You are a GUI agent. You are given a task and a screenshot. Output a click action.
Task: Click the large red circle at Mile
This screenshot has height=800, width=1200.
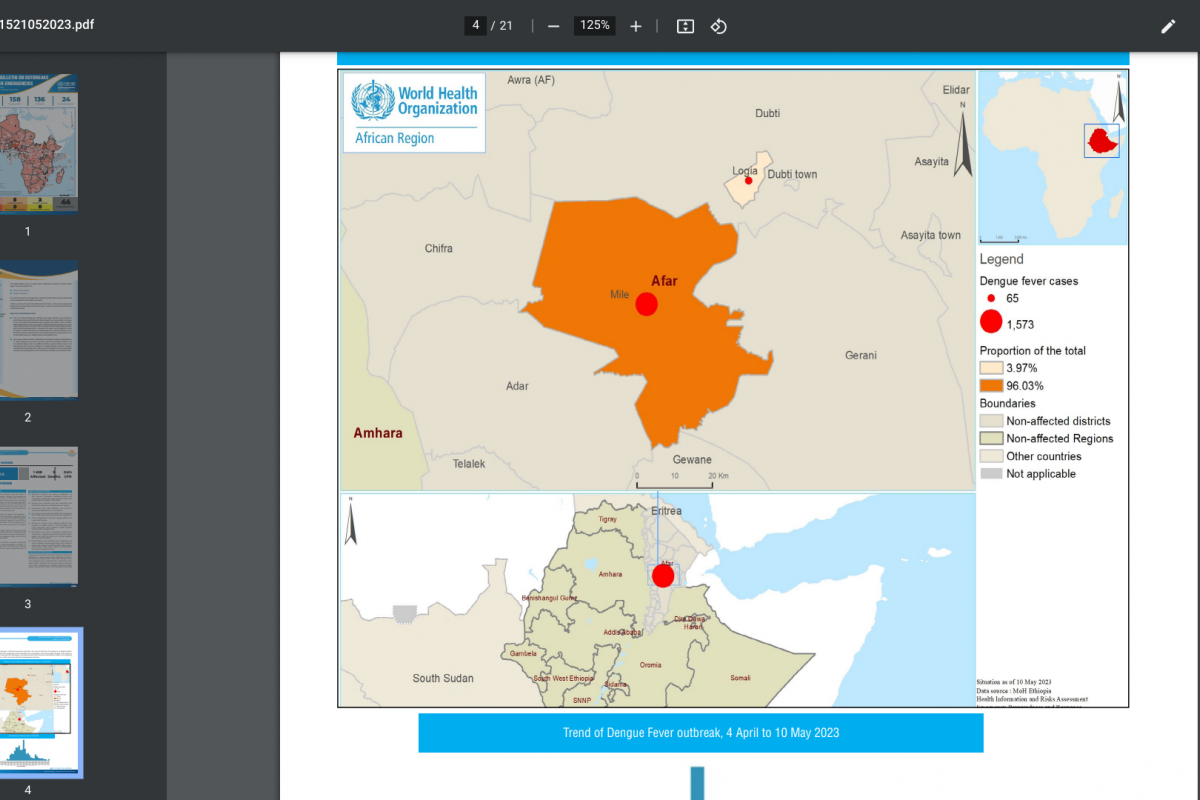[x=646, y=304]
